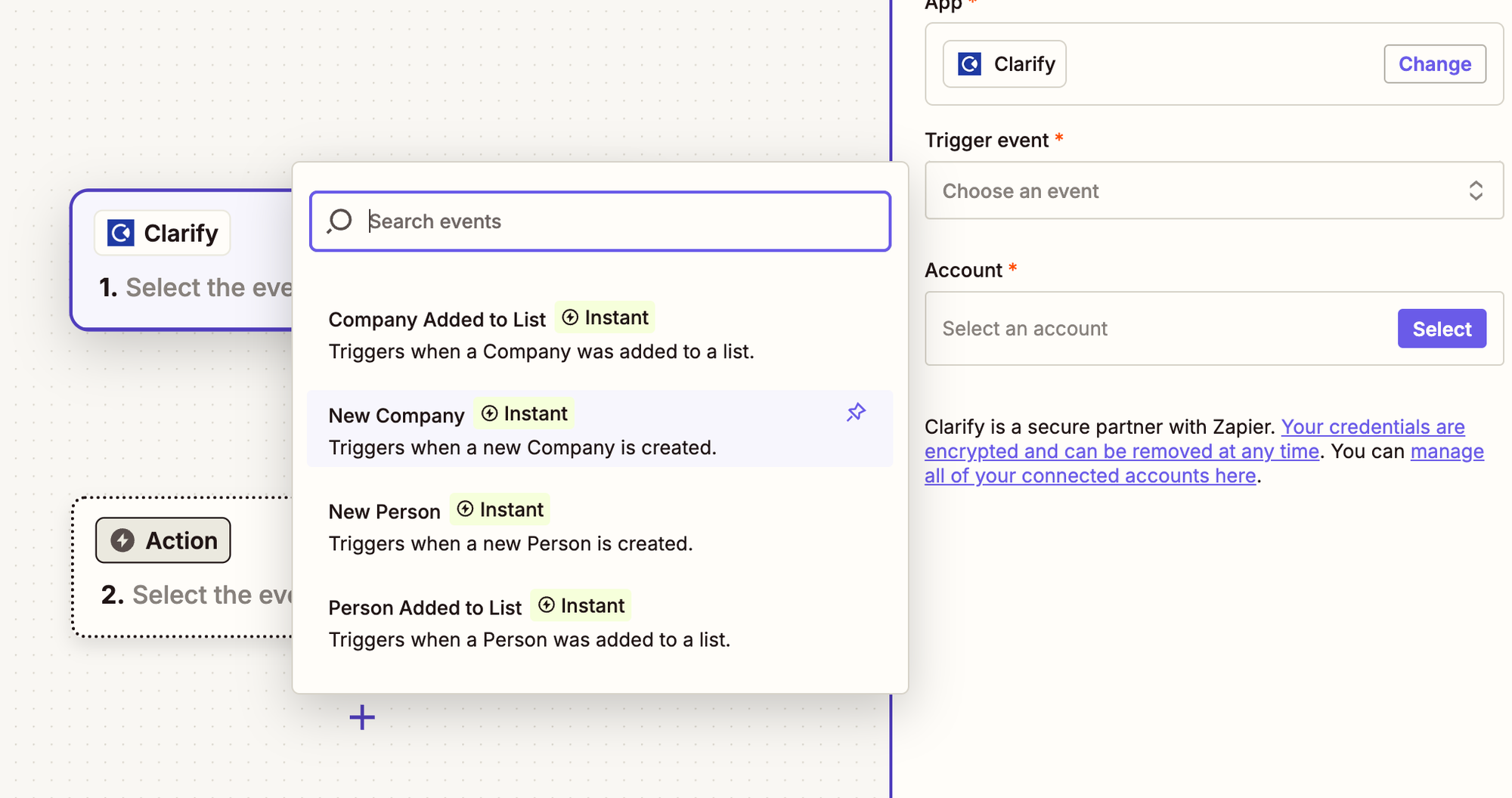Viewport: 1512px width, 798px height.
Task: Click the lightning icon on the Action chip
Action: coord(122,540)
